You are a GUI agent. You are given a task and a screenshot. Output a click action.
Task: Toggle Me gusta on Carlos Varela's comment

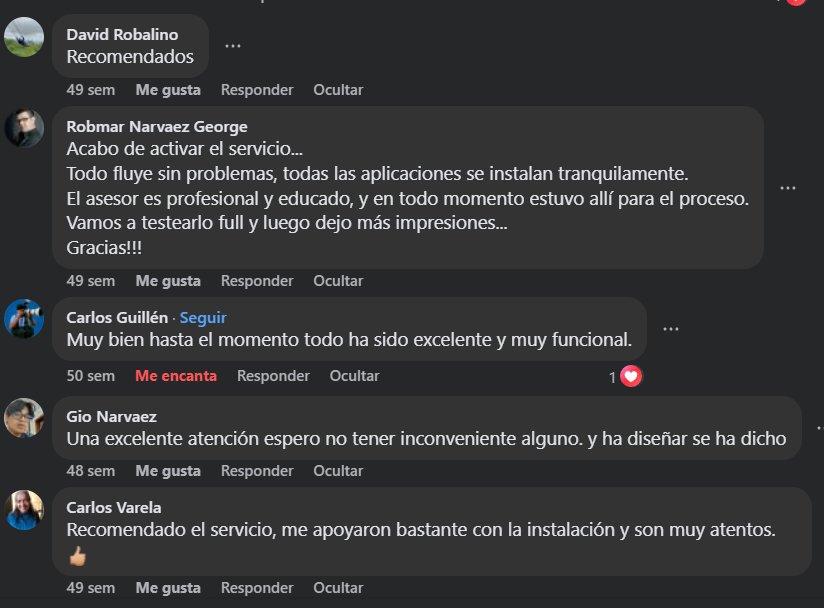(x=168, y=588)
